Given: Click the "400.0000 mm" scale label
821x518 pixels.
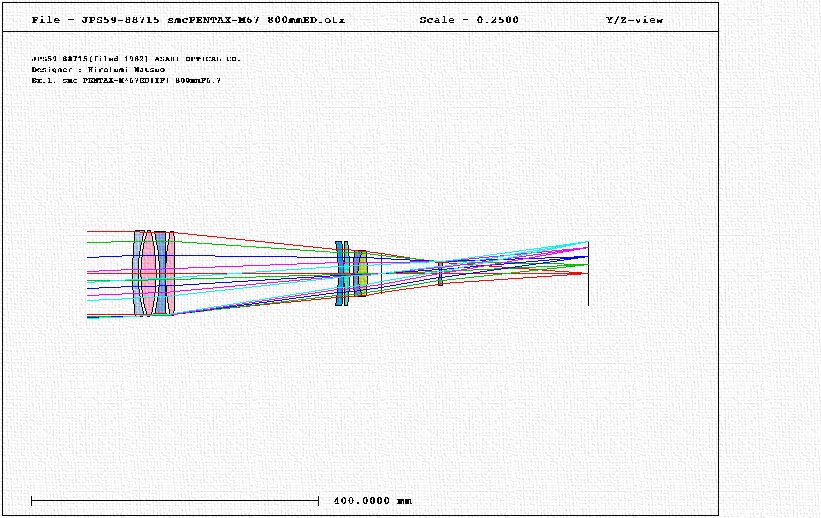Looking at the screenshot, I should (372, 501).
